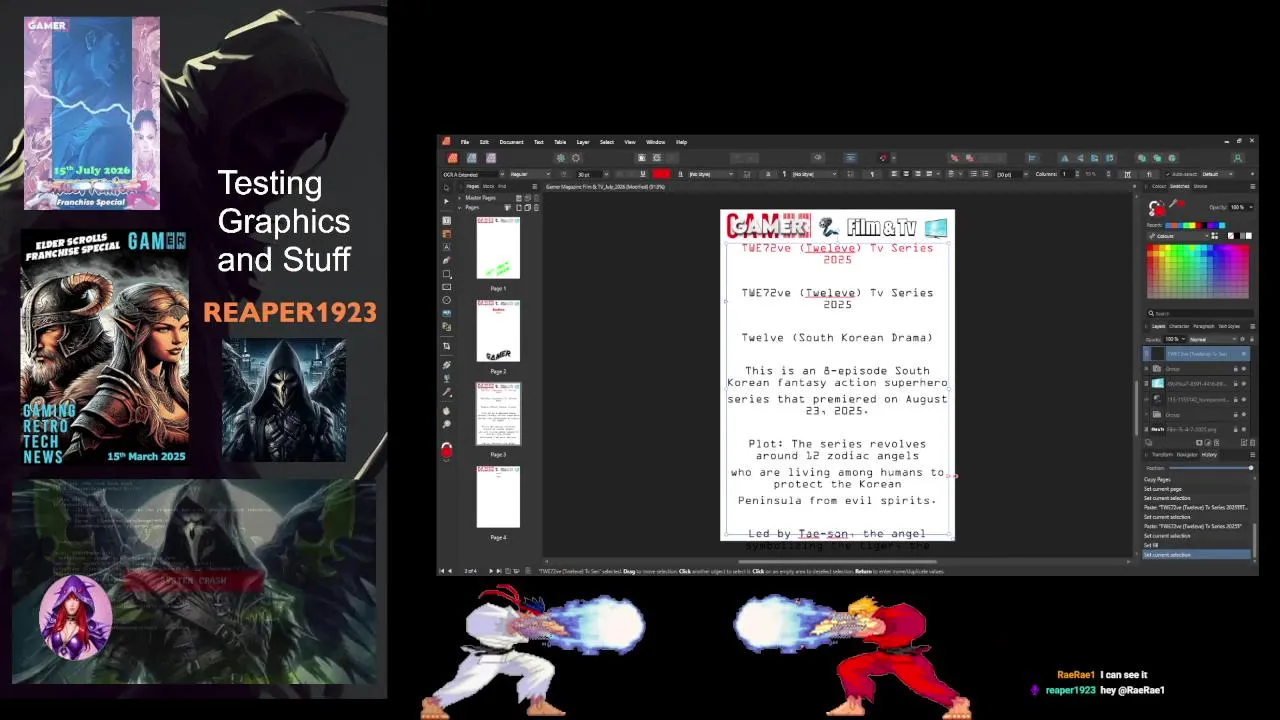Screen dimensions: 1280x720
Task: Delete page icon in Pages panel
Action: pyautogui.click(x=537, y=207)
